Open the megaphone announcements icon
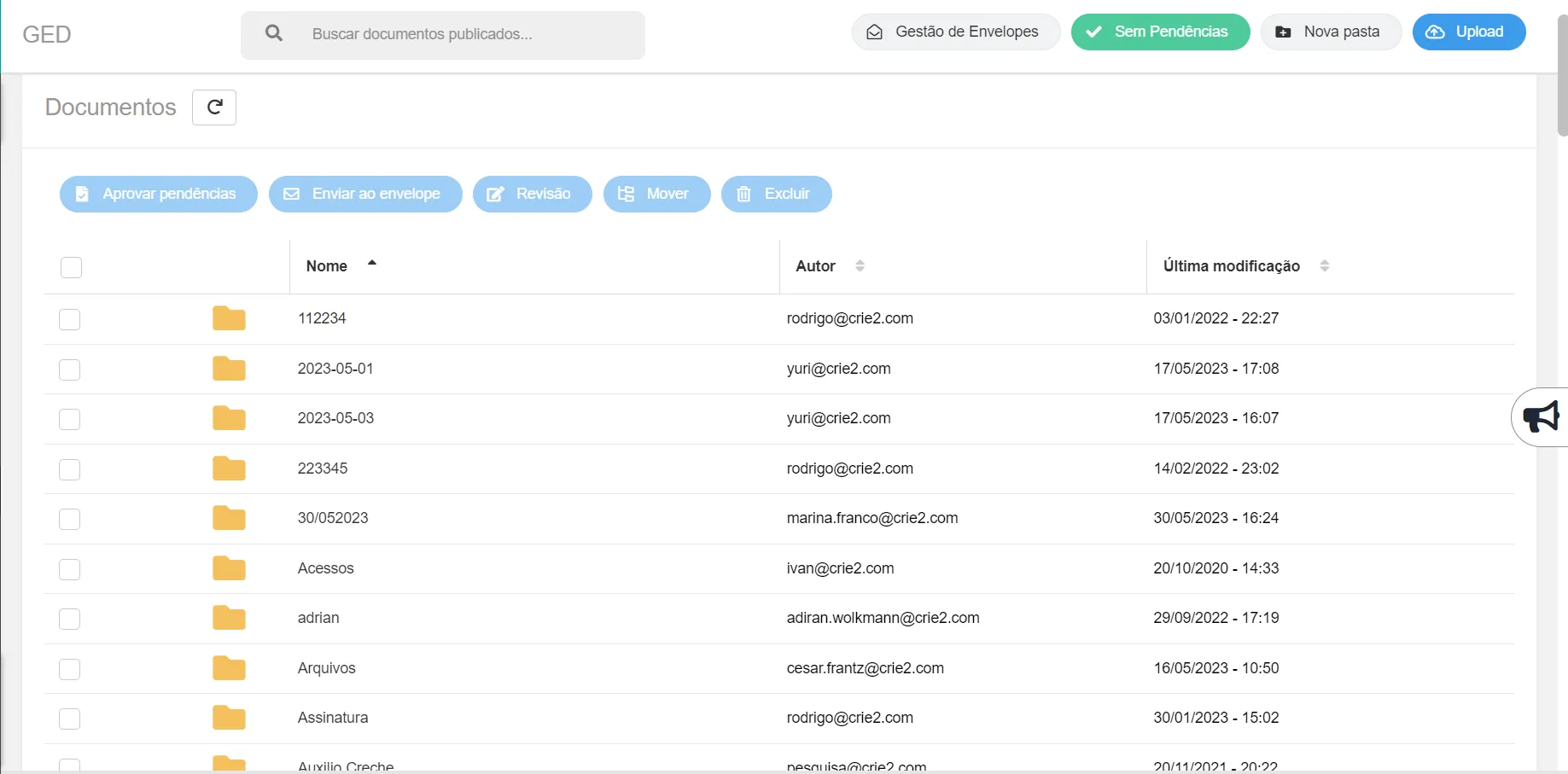Screen dimensions: 1568x774 [x=1541, y=417]
